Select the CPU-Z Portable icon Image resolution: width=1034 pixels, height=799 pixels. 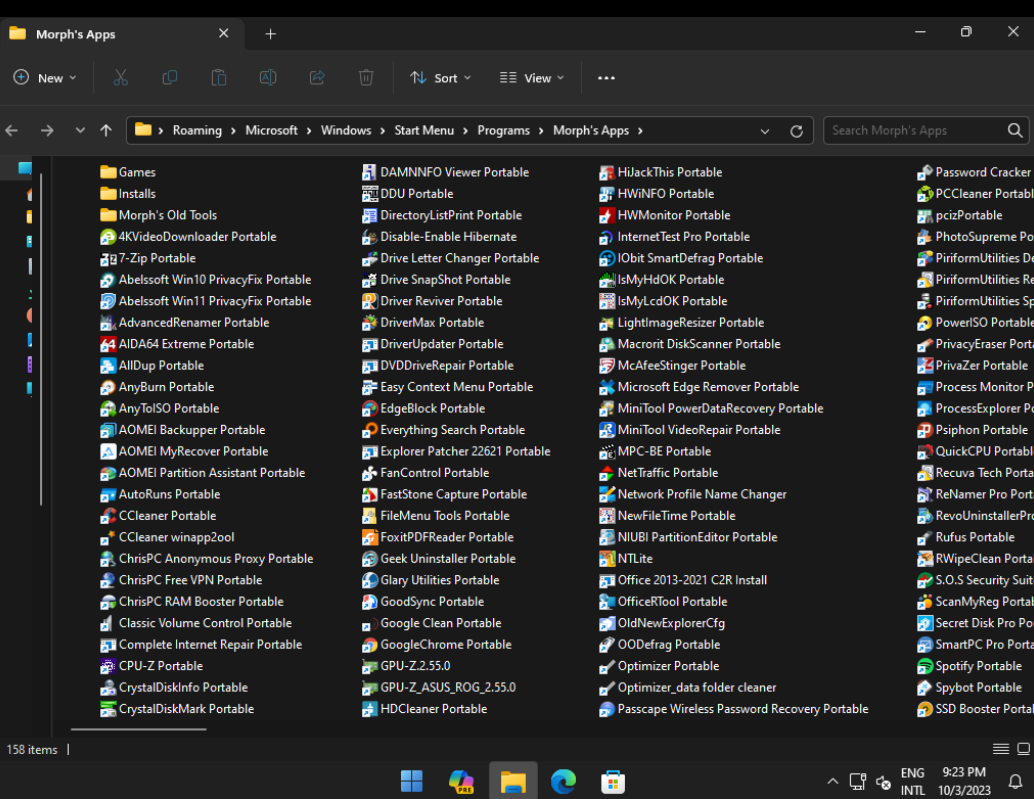tap(108, 666)
